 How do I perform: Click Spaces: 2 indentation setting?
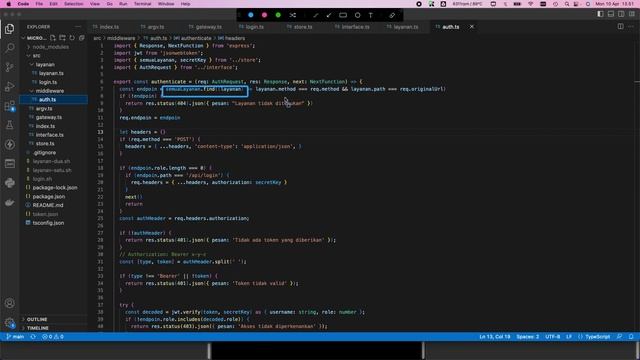click(527, 337)
